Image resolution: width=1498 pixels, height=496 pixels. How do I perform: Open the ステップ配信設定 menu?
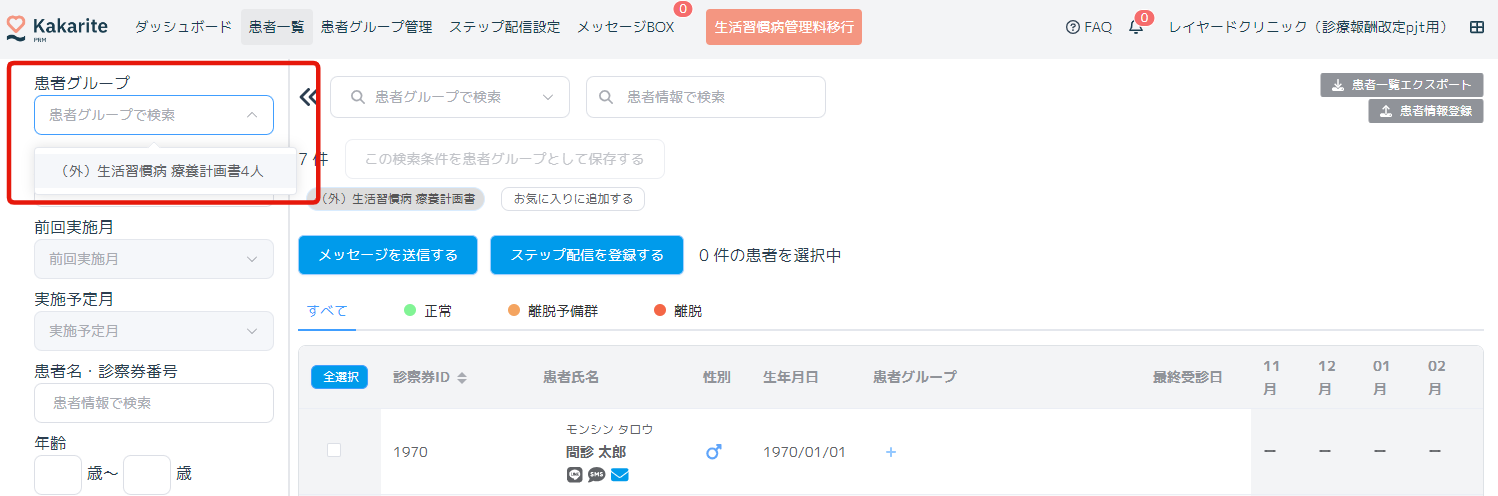(x=504, y=27)
